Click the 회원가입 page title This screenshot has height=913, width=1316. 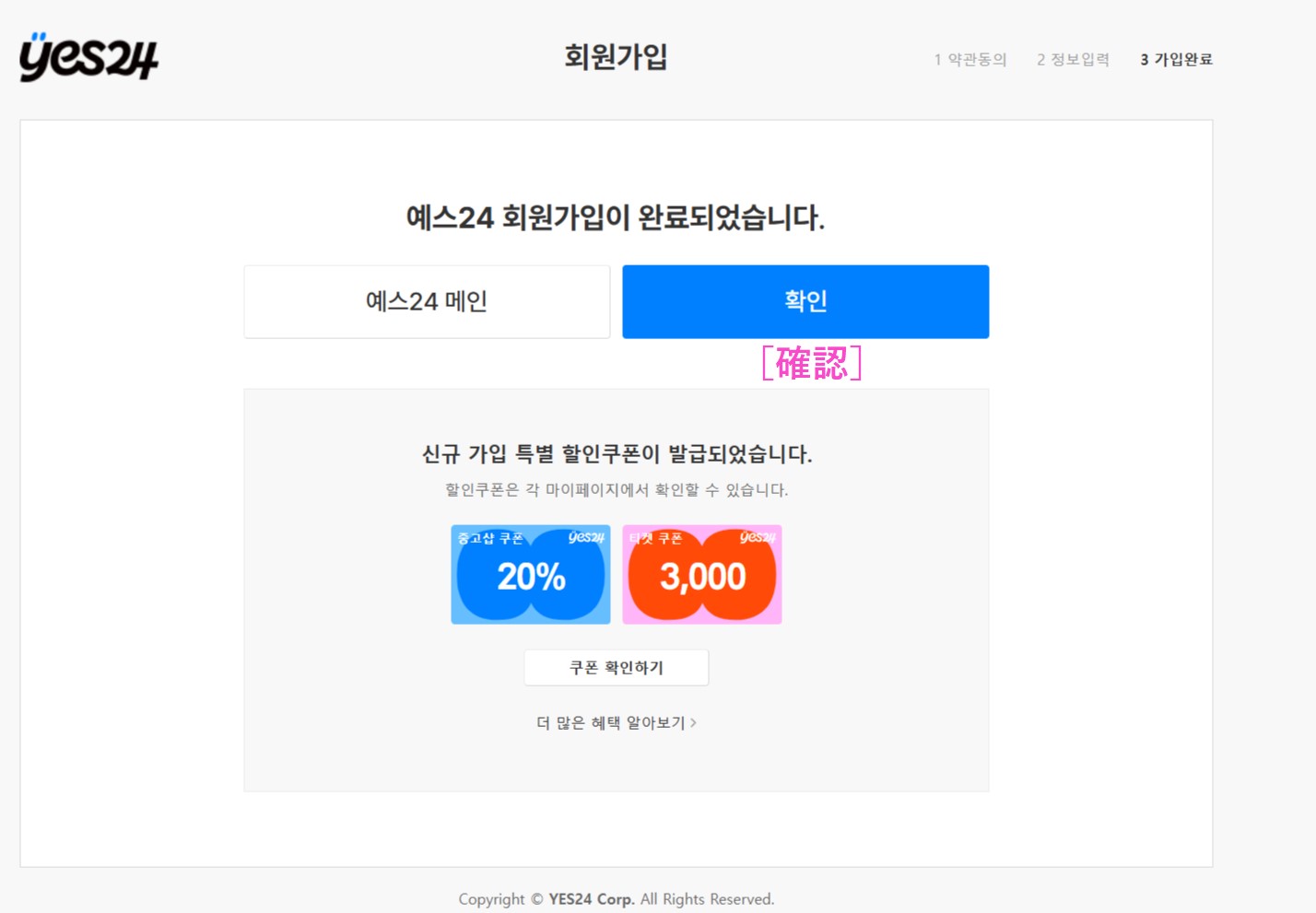click(616, 57)
